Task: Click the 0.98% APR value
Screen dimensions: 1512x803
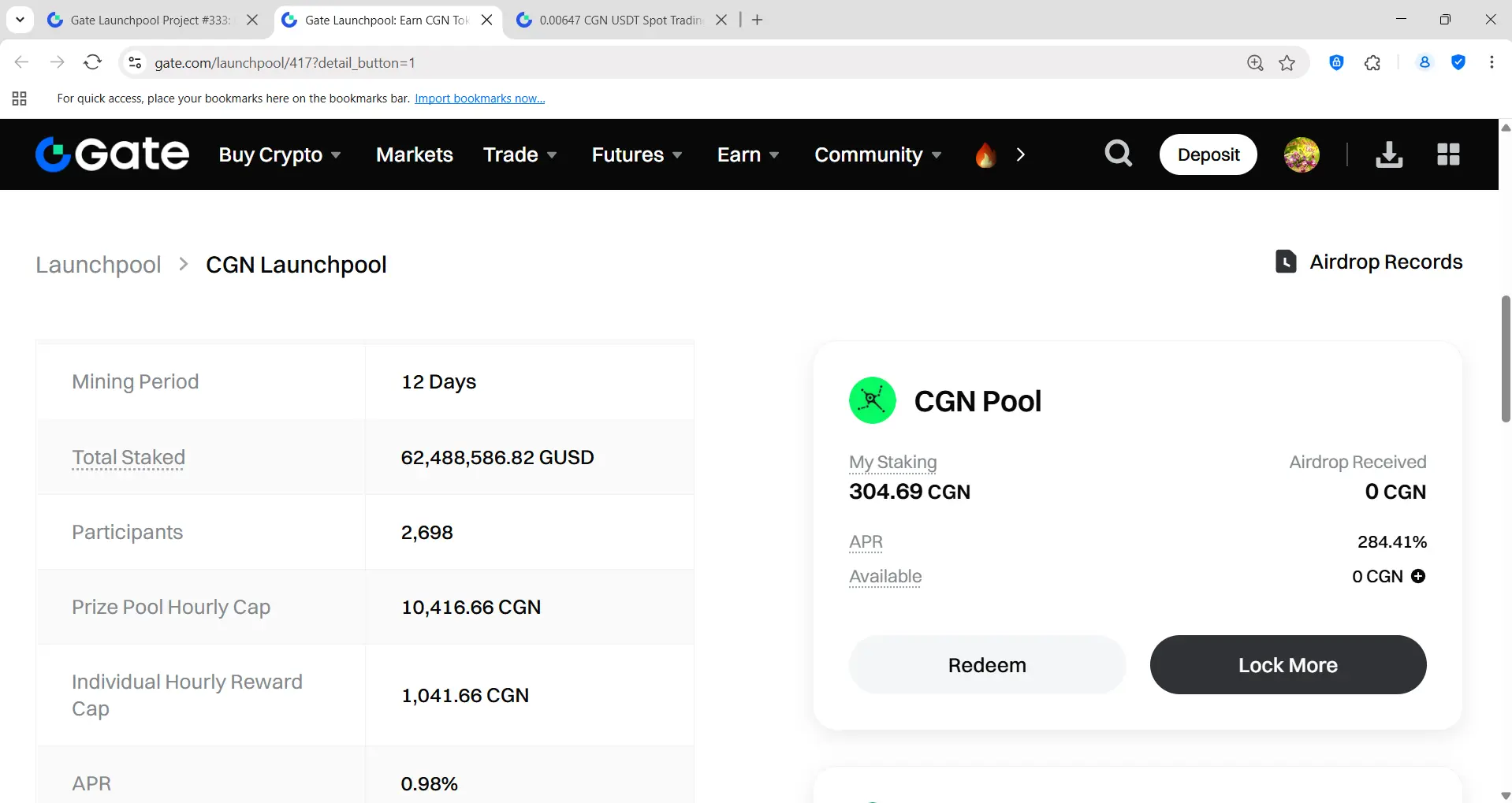Action: 430,784
